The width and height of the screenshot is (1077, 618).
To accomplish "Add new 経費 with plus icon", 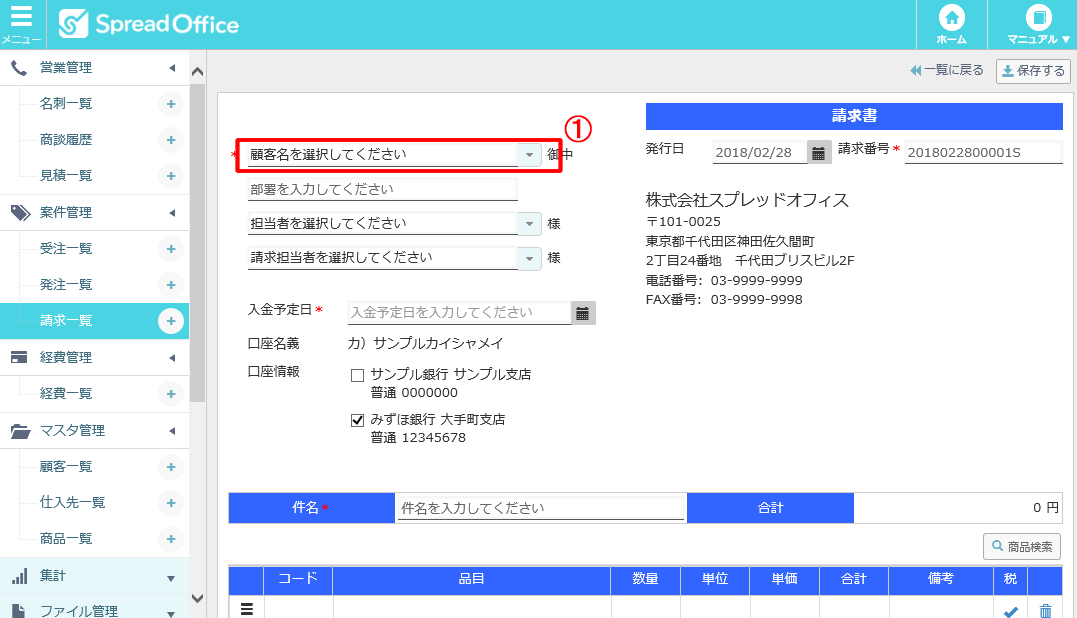I will (171, 394).
